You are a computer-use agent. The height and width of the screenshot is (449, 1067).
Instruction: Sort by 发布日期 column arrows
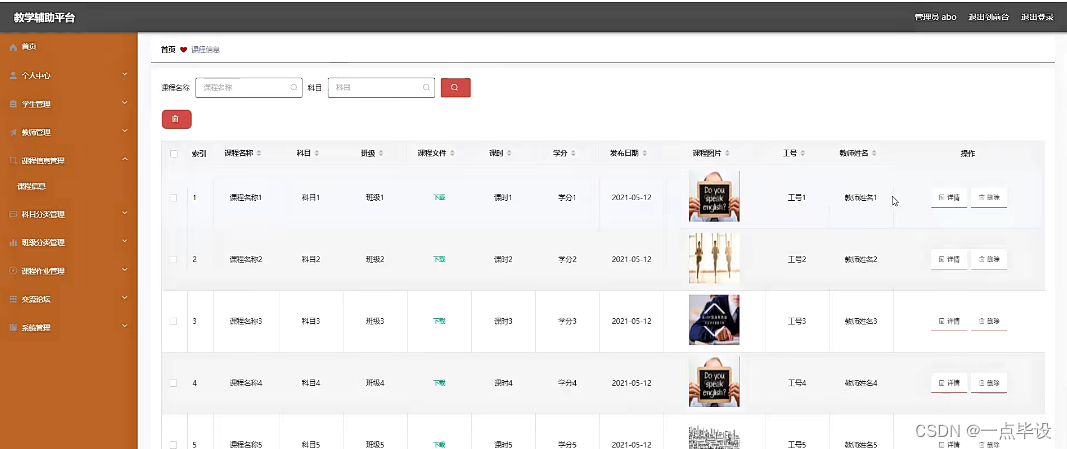coord(644,154)
